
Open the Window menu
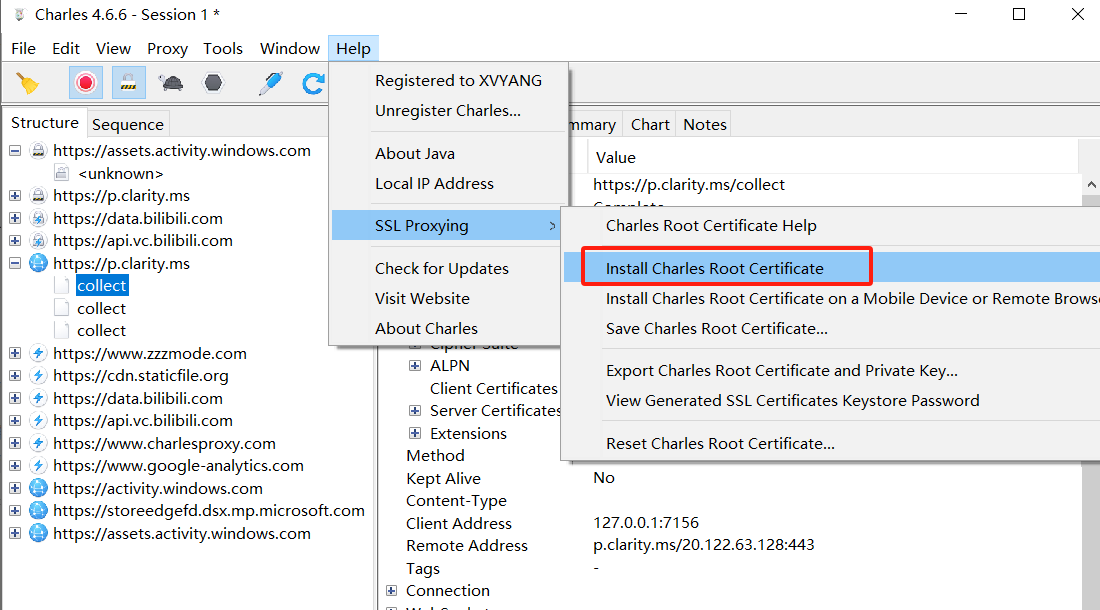290,48
